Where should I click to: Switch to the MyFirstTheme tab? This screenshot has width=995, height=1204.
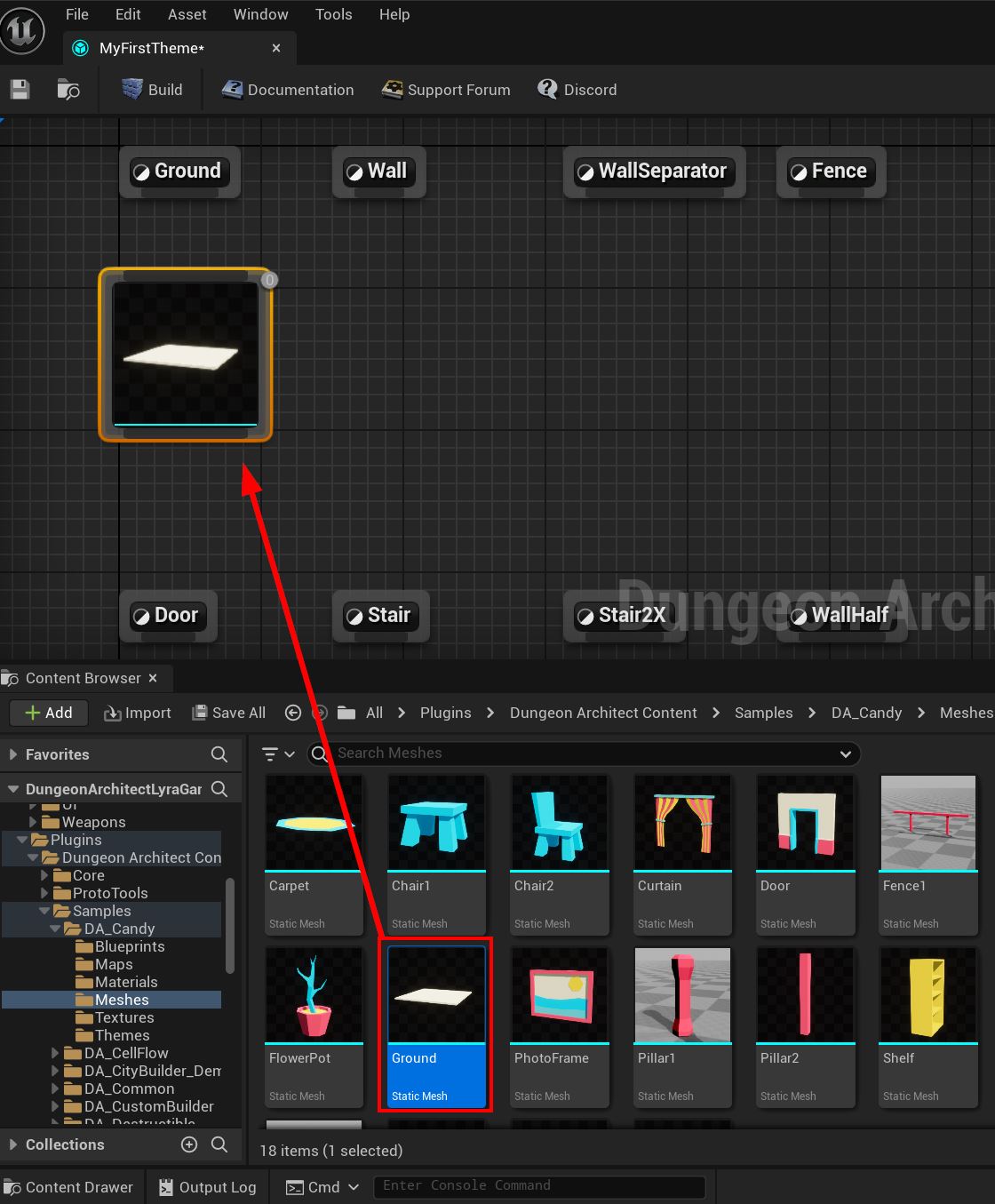pos(152,48)
